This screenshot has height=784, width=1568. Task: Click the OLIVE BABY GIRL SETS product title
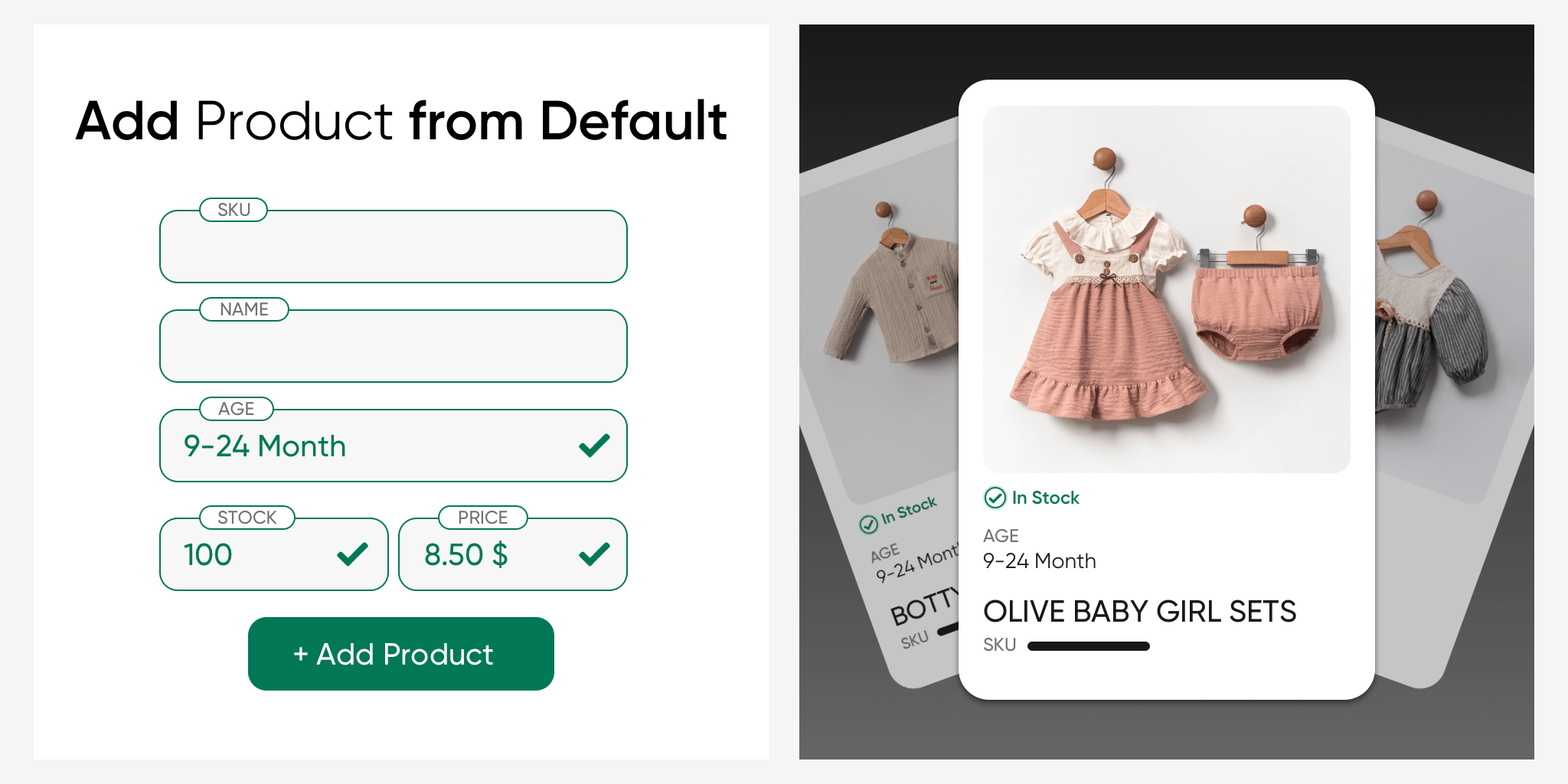click(1139, 612)
